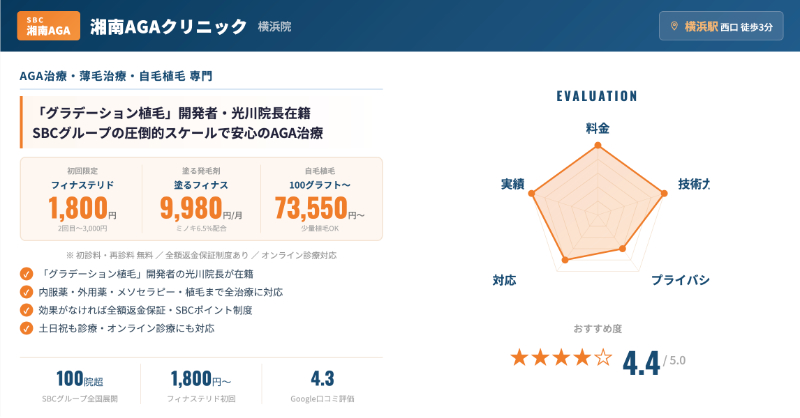This screenshot has width=800, height=418.
Task: Click the first orange rating star
Action: click(x=520, y=358)
